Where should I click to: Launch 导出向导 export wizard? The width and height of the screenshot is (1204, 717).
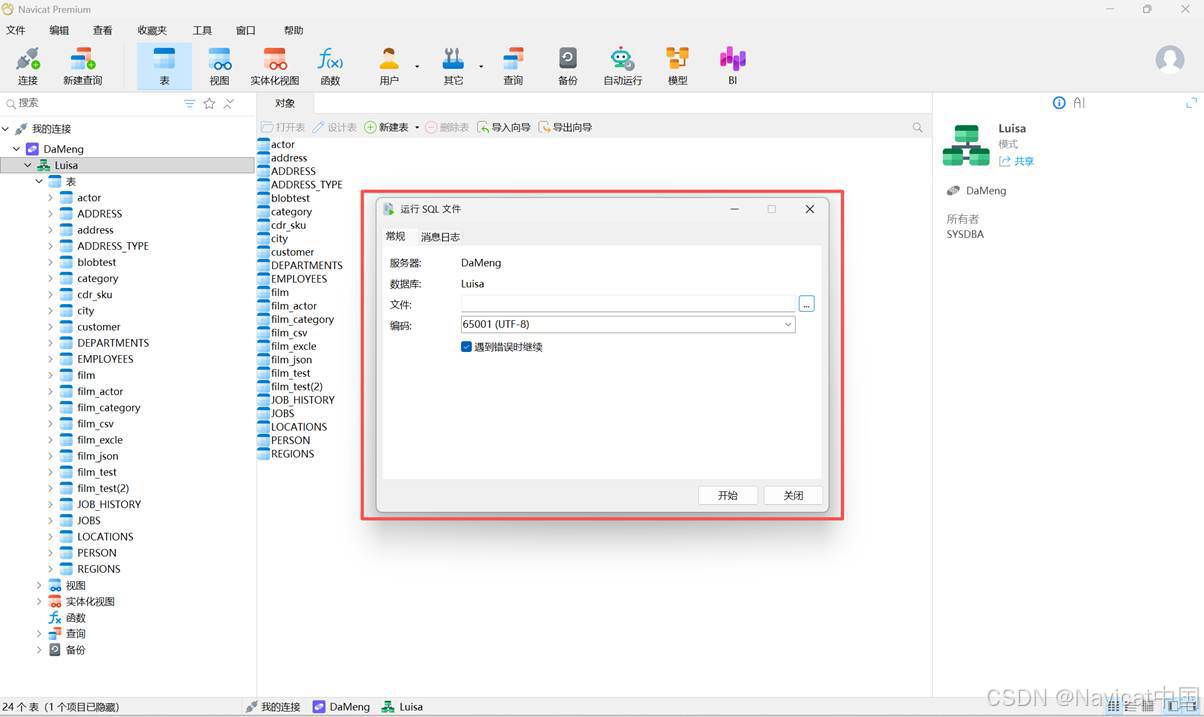[565, 127]
